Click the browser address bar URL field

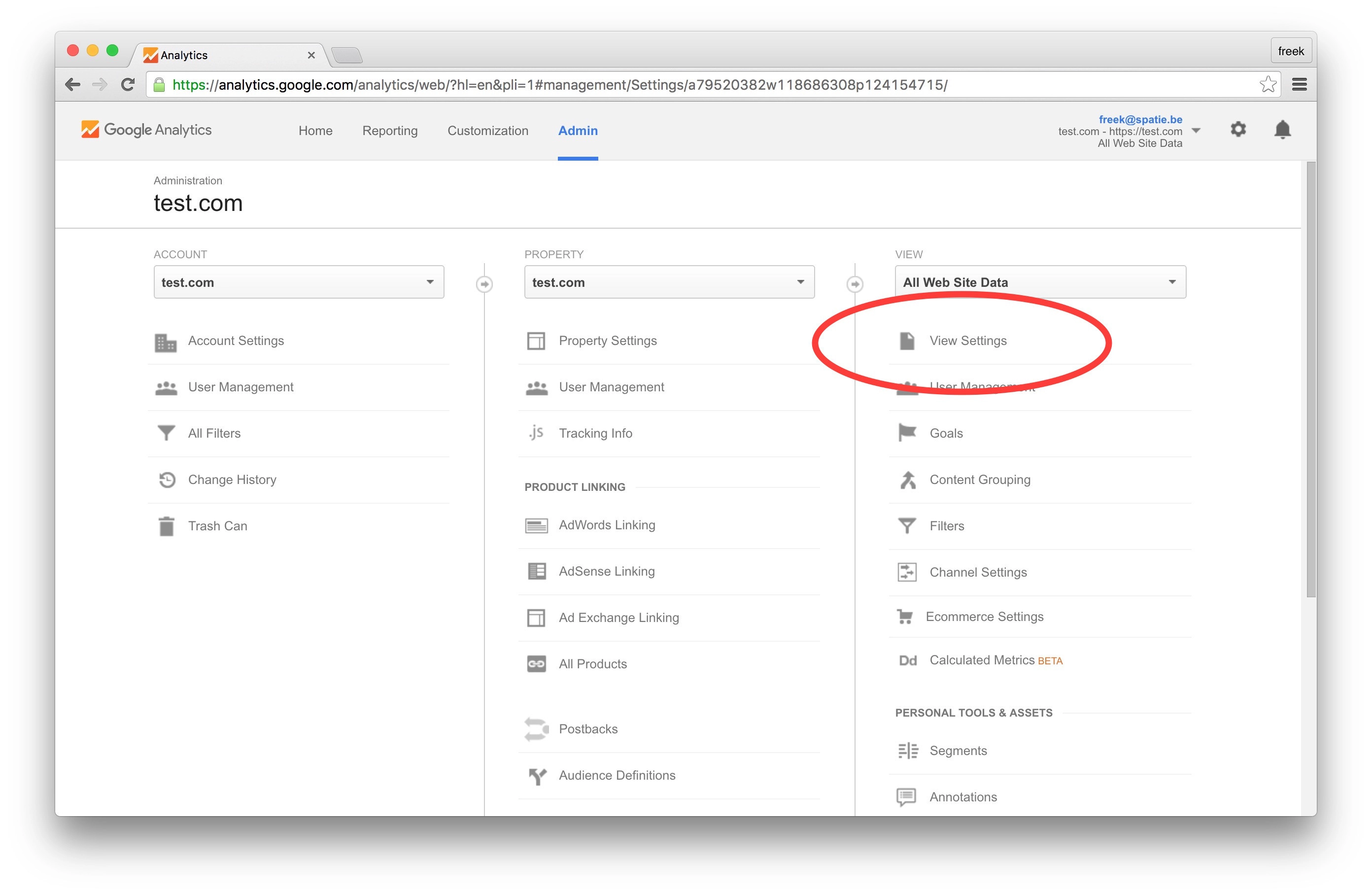(x=577, y=85)
